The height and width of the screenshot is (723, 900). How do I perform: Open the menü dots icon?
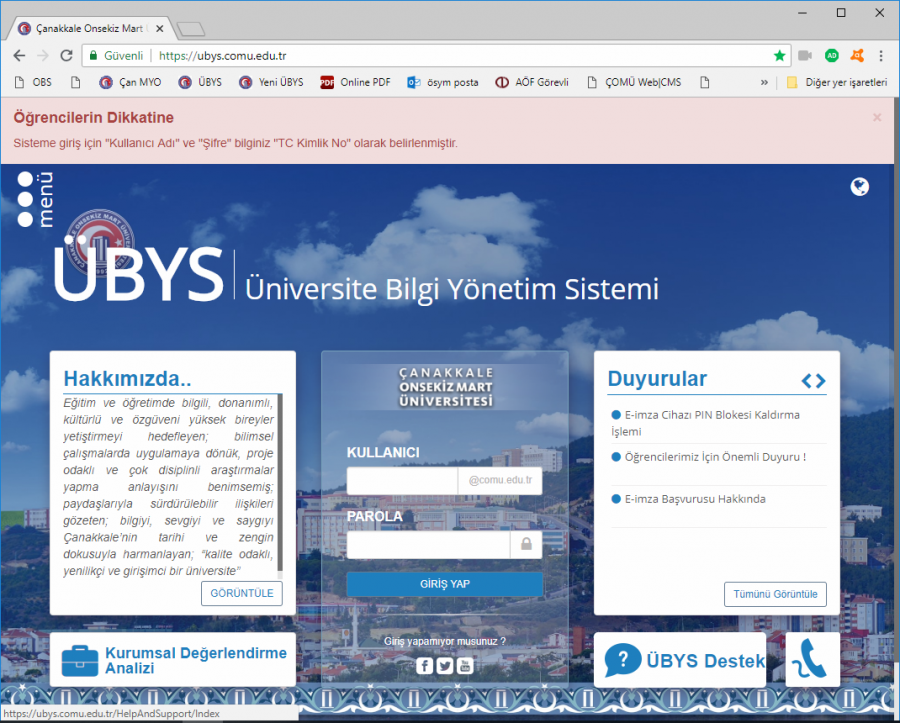coord(25,199)
